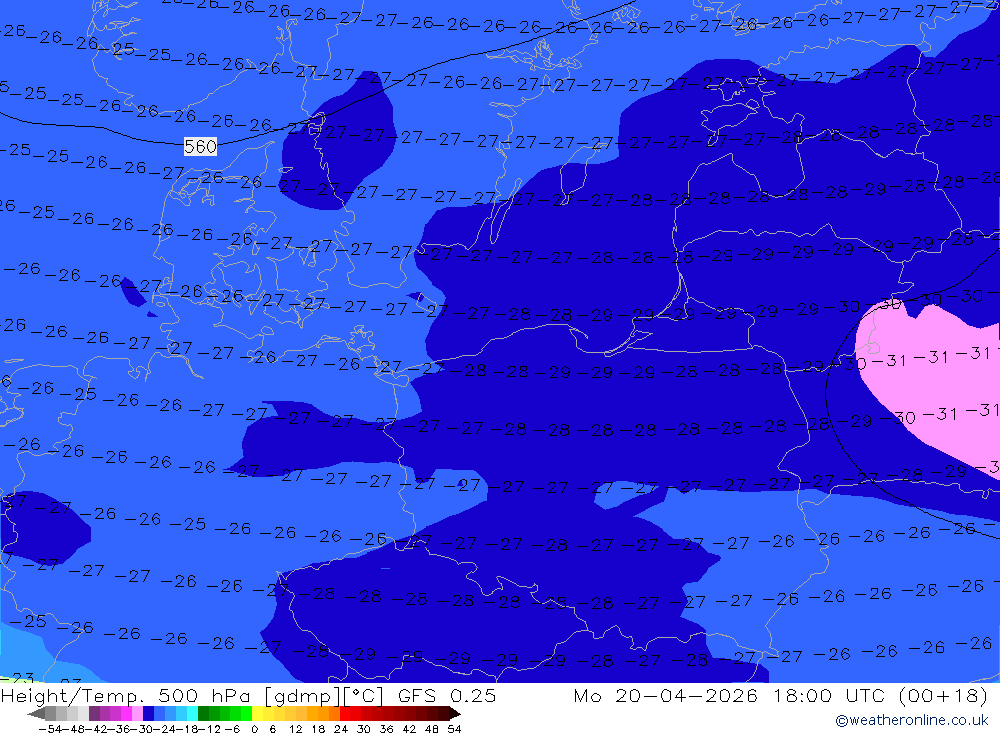Pick the cyan legend swatch near -18
The height and width of the screenshot is (733, 1000).
coord(192,714)
